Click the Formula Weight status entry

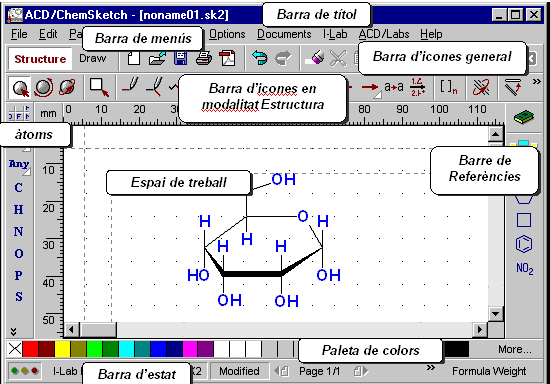(489, 371)
